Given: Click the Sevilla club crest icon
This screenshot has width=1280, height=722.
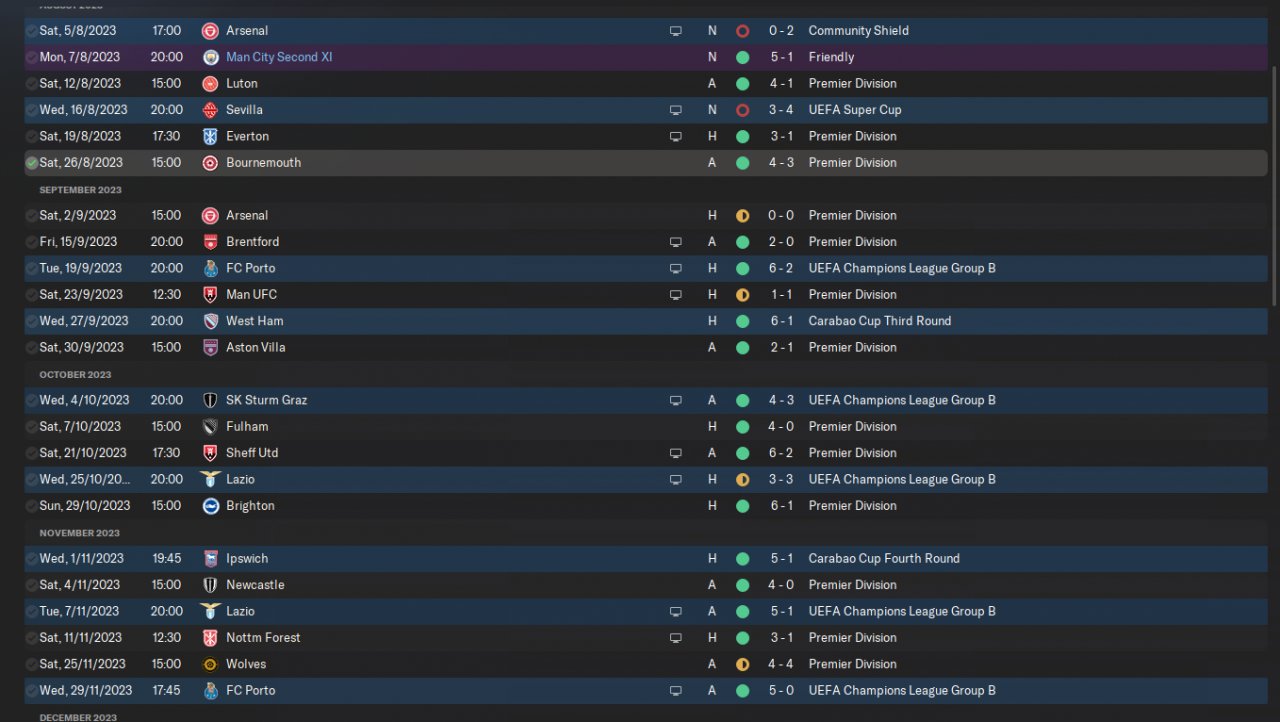Looking at the screenshot, I should [x=210, y=110].
